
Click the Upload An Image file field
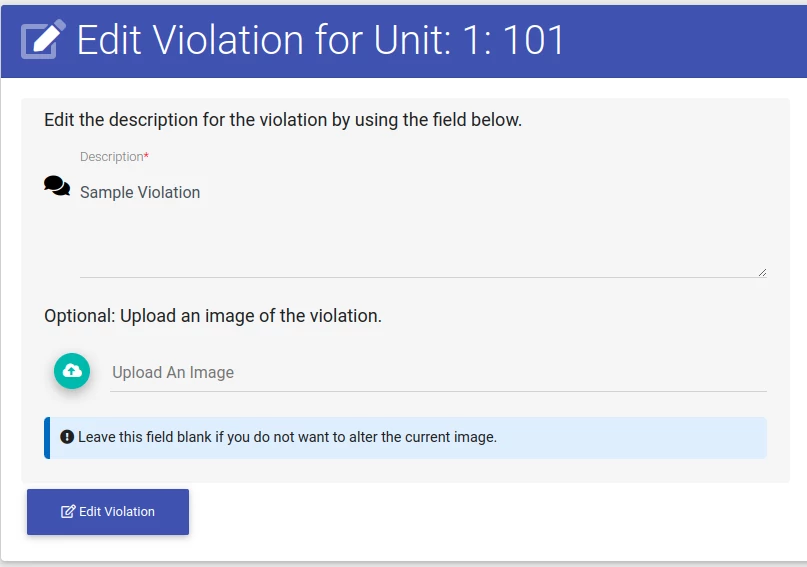click(438, 373)
